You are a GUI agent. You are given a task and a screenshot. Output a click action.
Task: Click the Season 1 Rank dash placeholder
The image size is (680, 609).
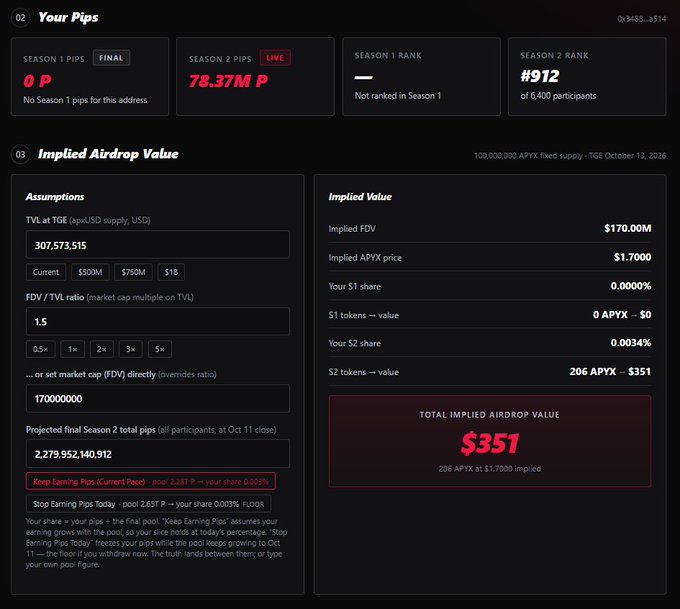pyautogui.click(x=363, y=77)
